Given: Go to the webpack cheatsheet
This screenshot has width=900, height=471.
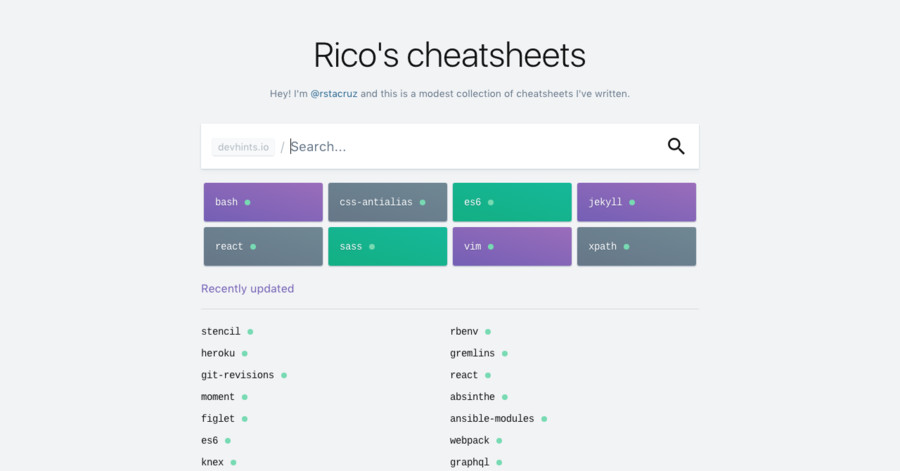Looking at the screenshot, I should pos(470,441).
